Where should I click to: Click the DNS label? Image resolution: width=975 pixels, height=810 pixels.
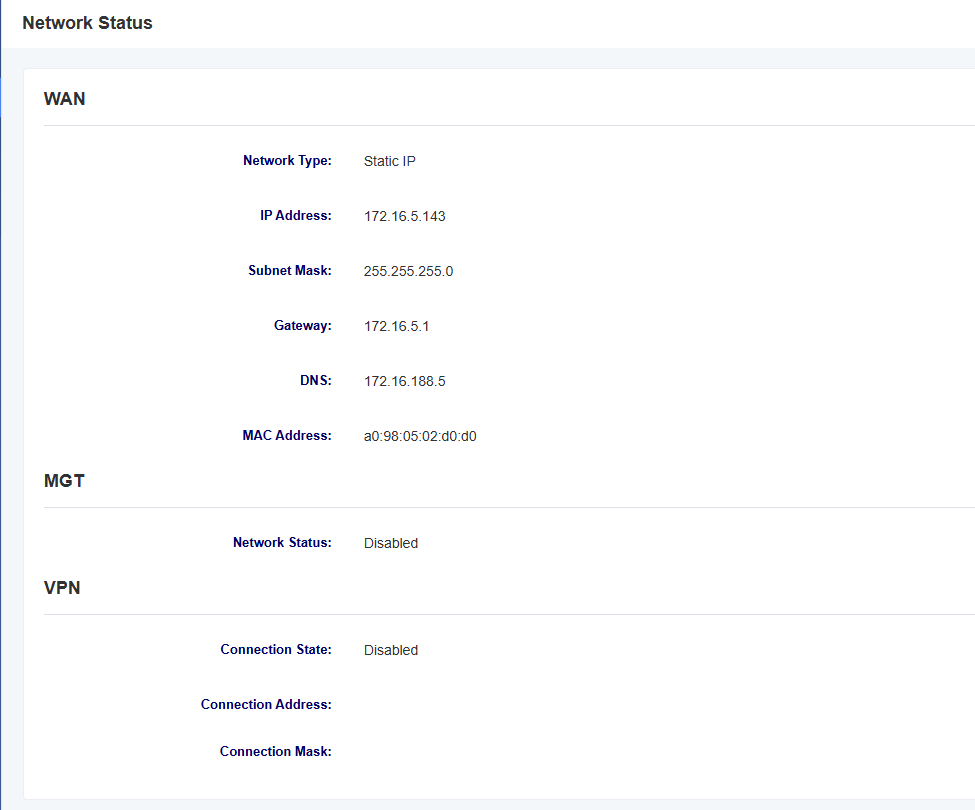click(316, 380)
